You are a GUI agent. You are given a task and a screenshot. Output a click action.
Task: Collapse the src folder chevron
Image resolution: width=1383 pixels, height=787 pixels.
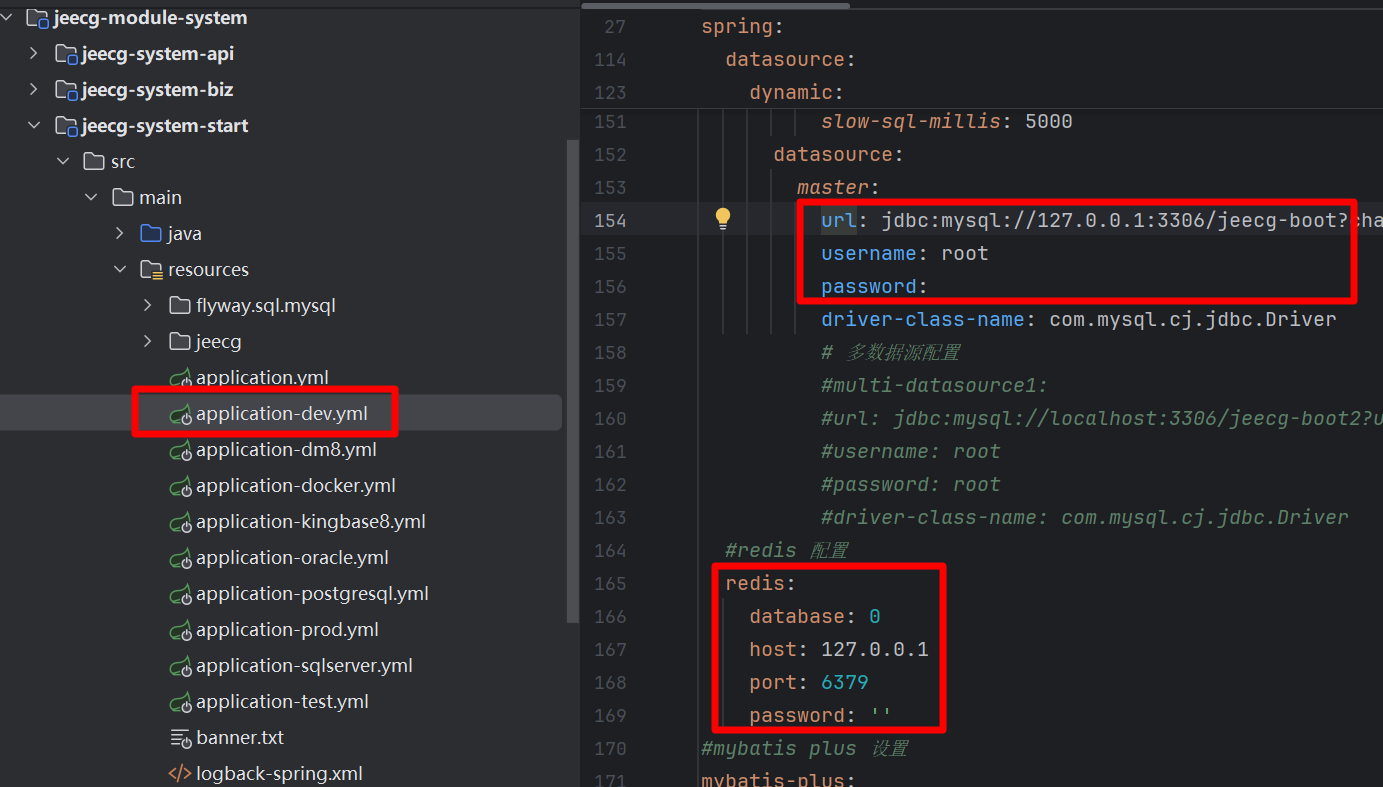(x=63, y=162)
